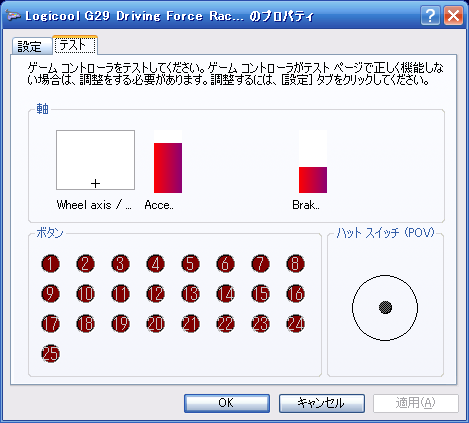Click the キャンセル button

tap(322, 403)
